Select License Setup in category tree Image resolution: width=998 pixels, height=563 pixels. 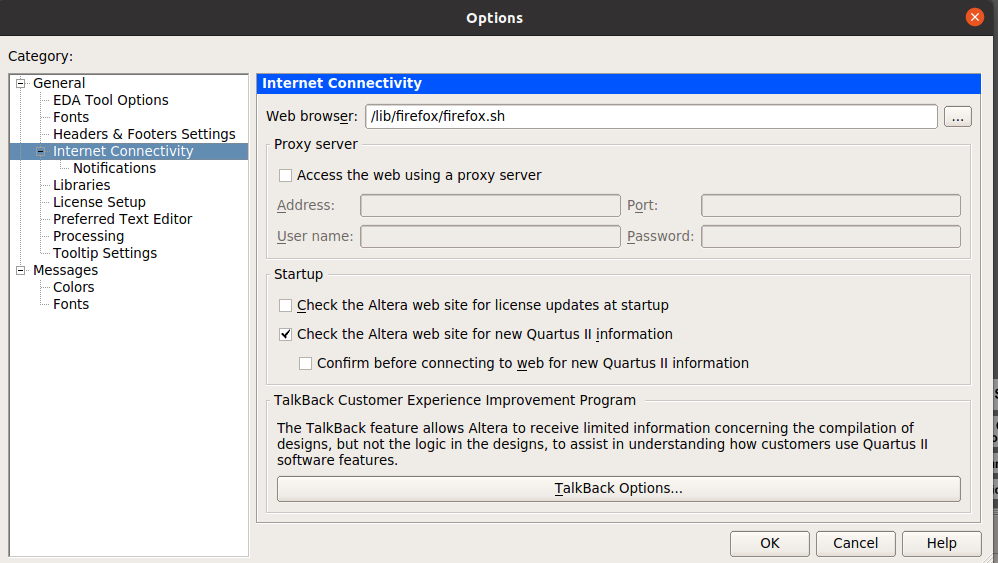pos(99,202)
